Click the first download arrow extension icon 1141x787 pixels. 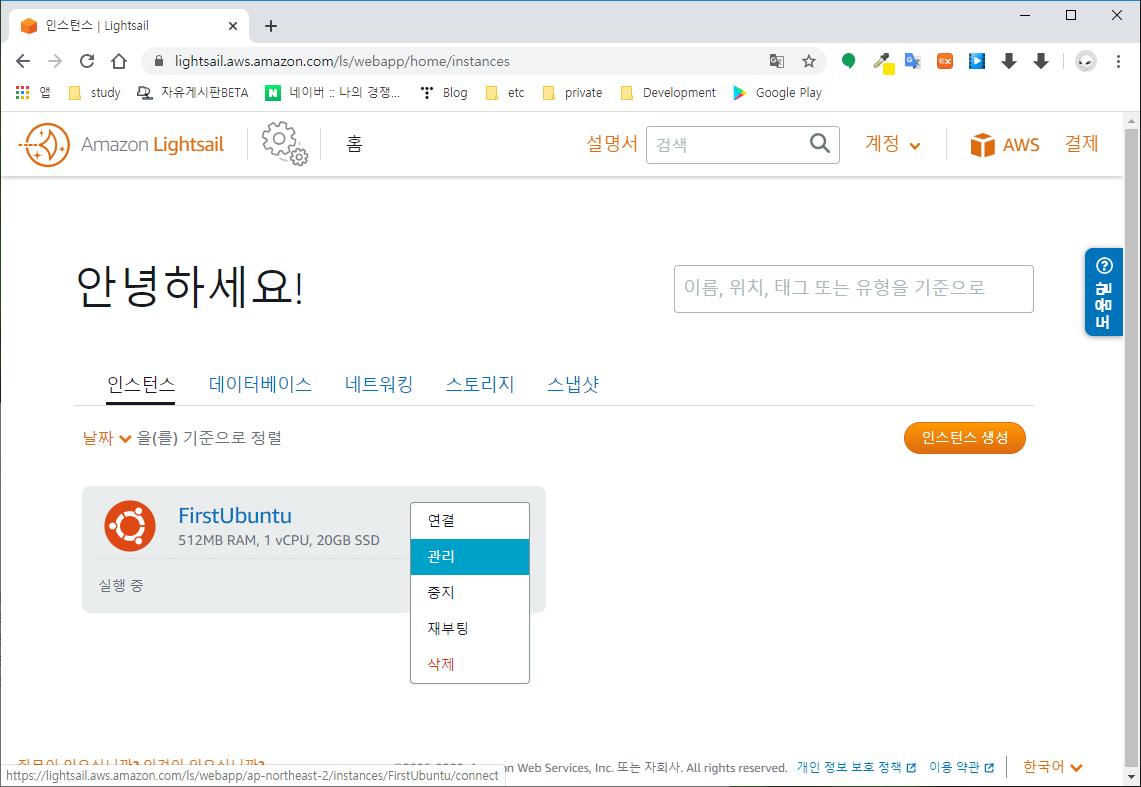click(x=1009, y=61)
